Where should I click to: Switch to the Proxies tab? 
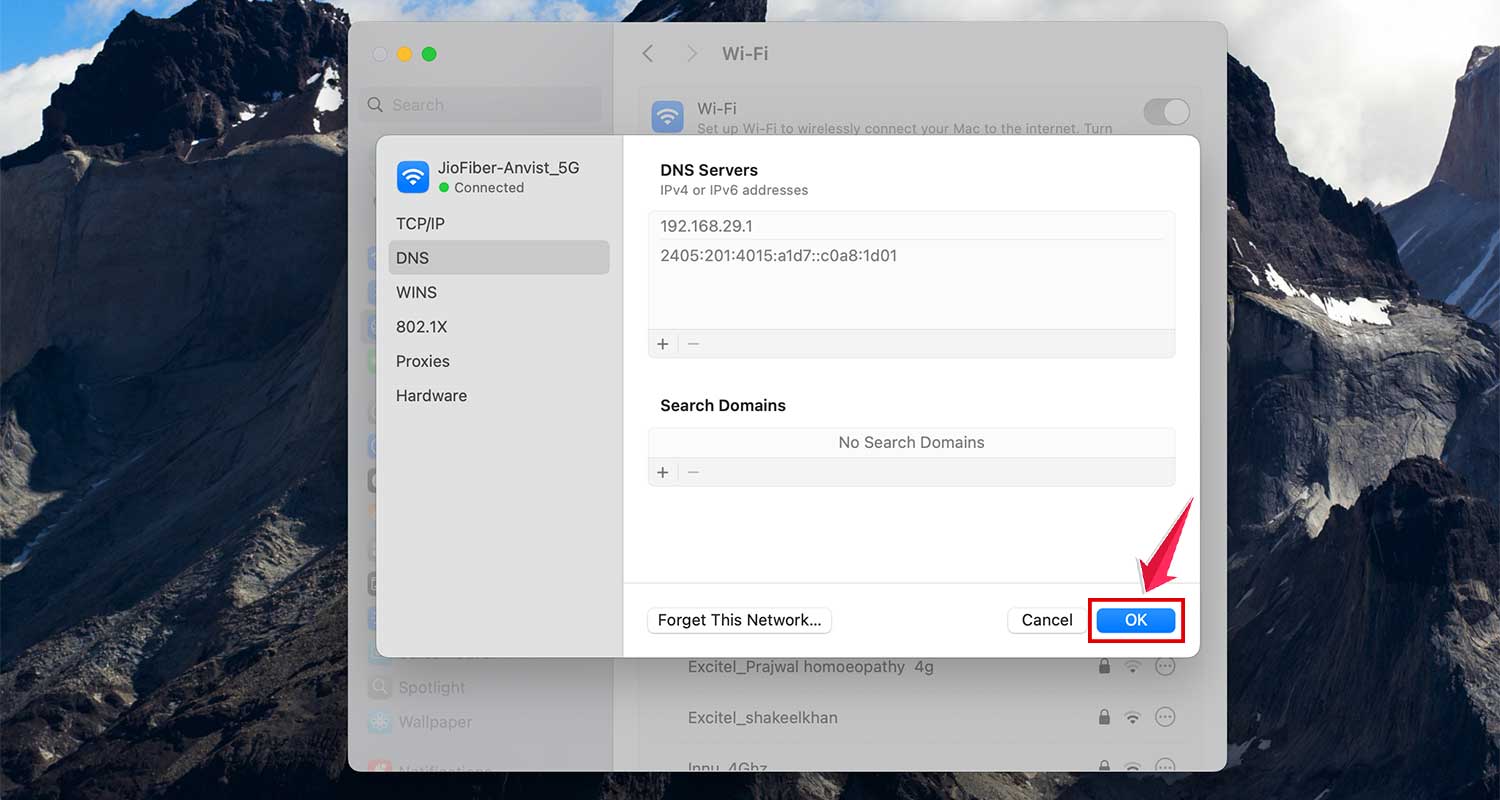(x=422, y=361)
